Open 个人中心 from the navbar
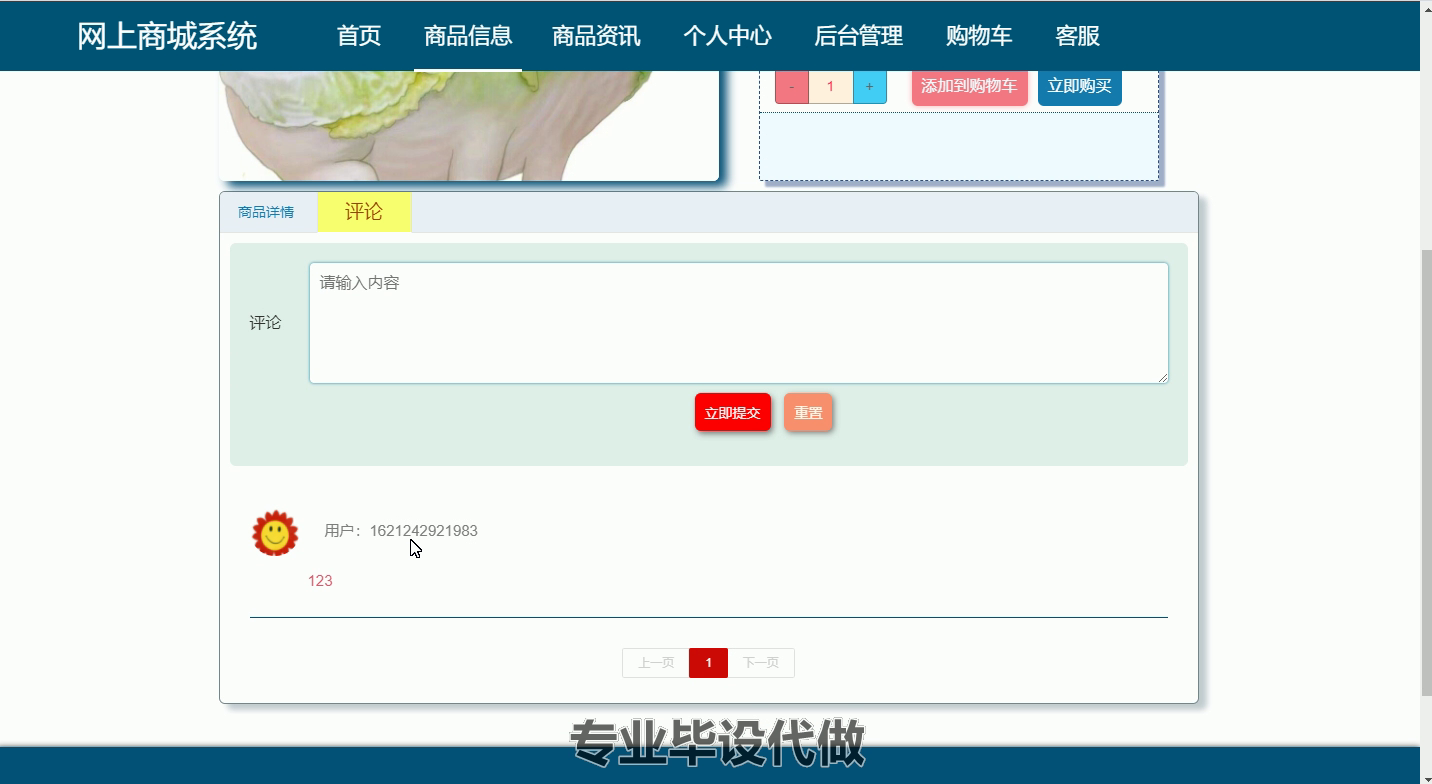The width and height of the screenshot is (1432, 784). coord(727,36)
